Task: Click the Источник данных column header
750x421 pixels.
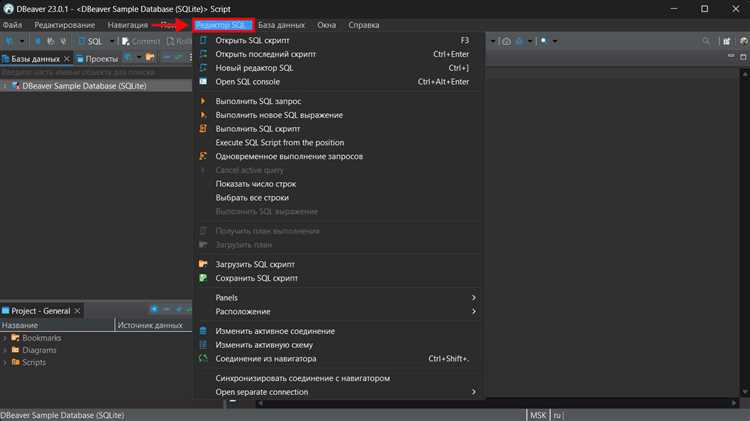Action: click(153, 325)
